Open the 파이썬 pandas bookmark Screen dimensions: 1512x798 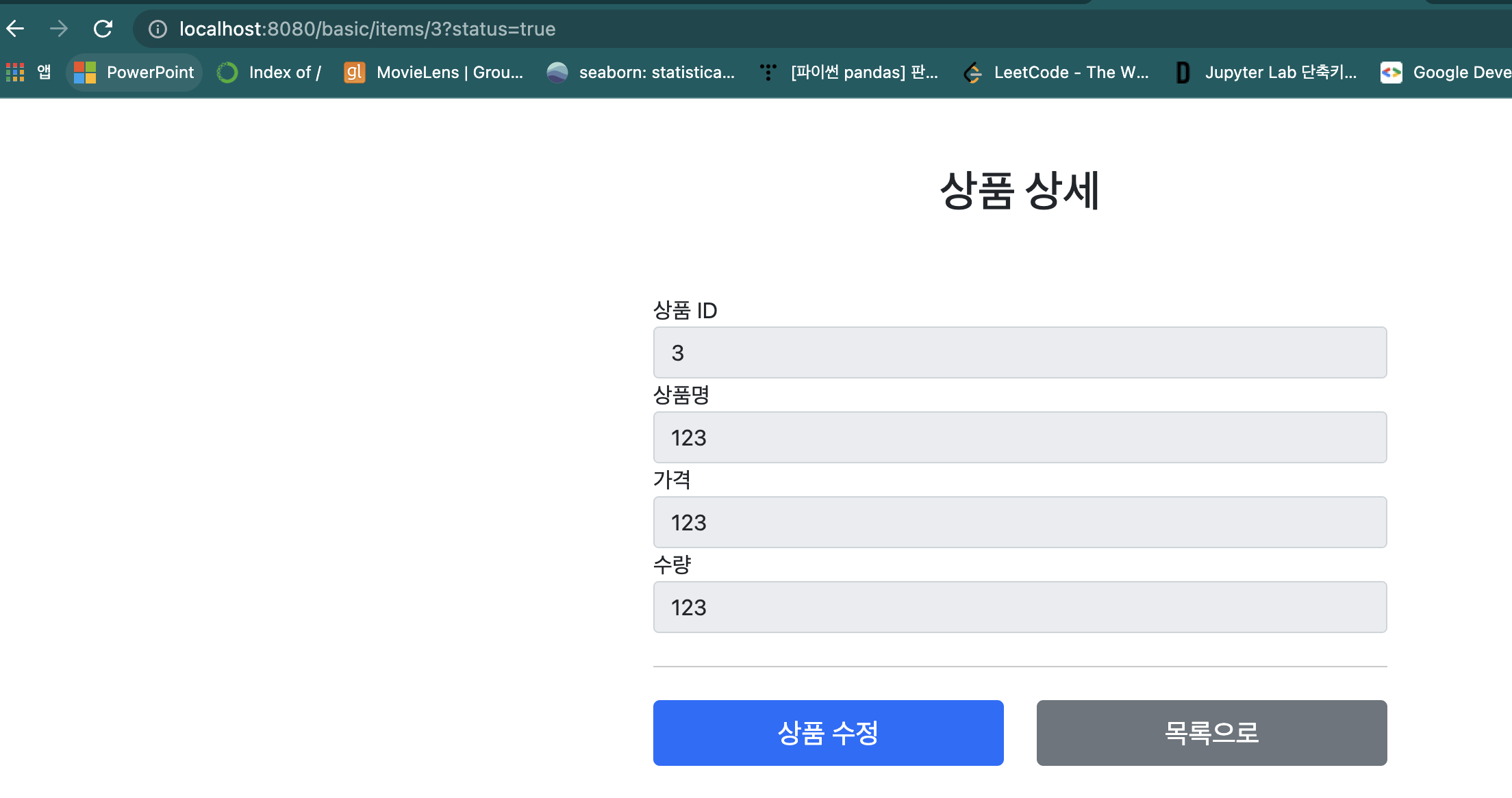tap(849, 72)
